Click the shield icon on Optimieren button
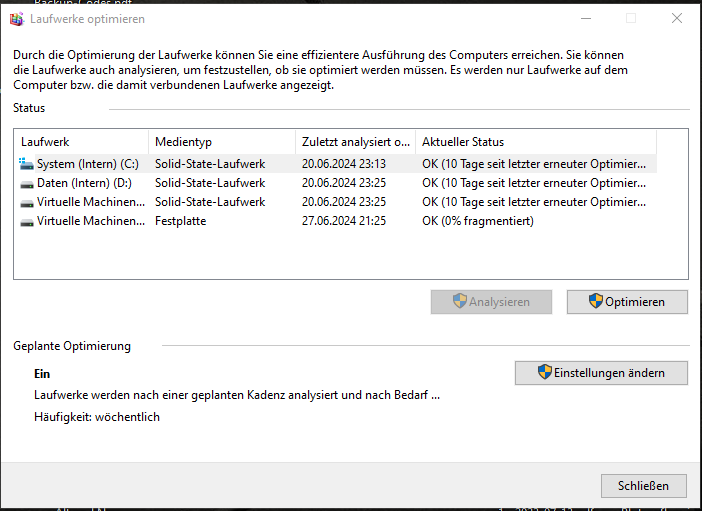702x511 pixels. 595,301
